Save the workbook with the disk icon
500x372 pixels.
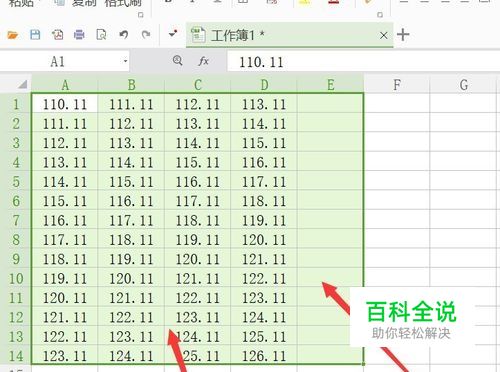[x=35, y=35]
